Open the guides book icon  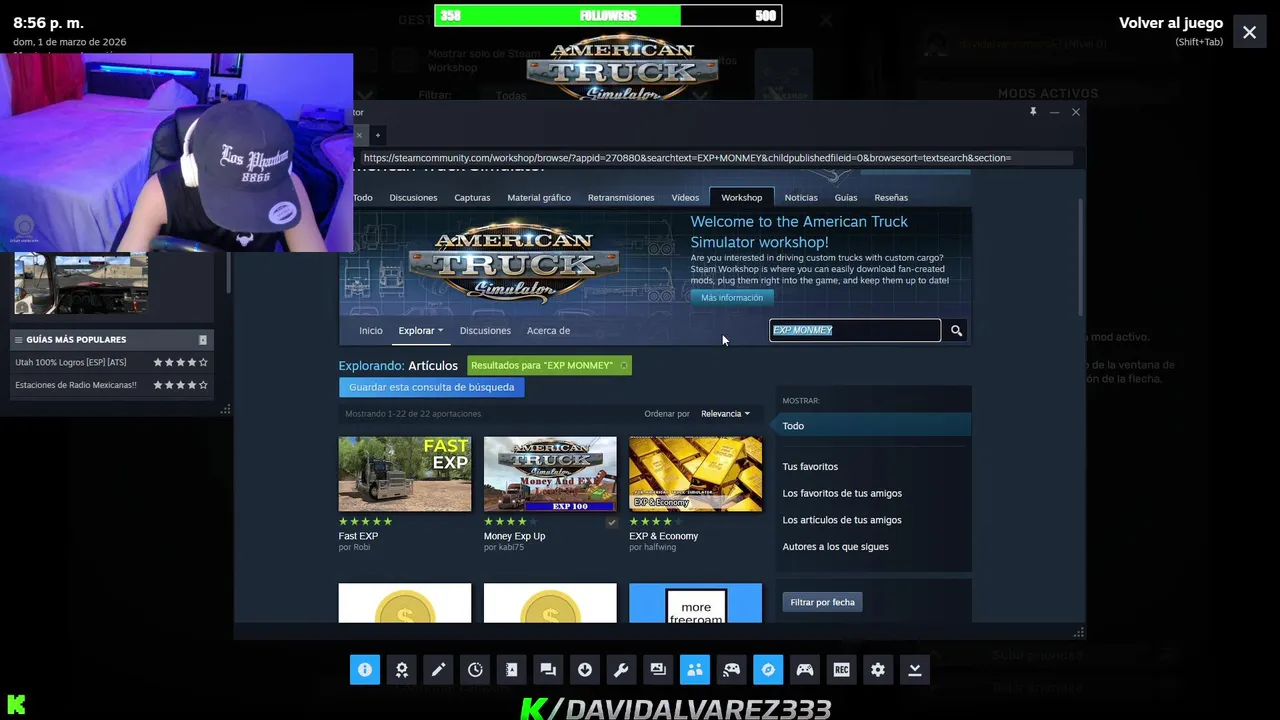tap(511, 670)
